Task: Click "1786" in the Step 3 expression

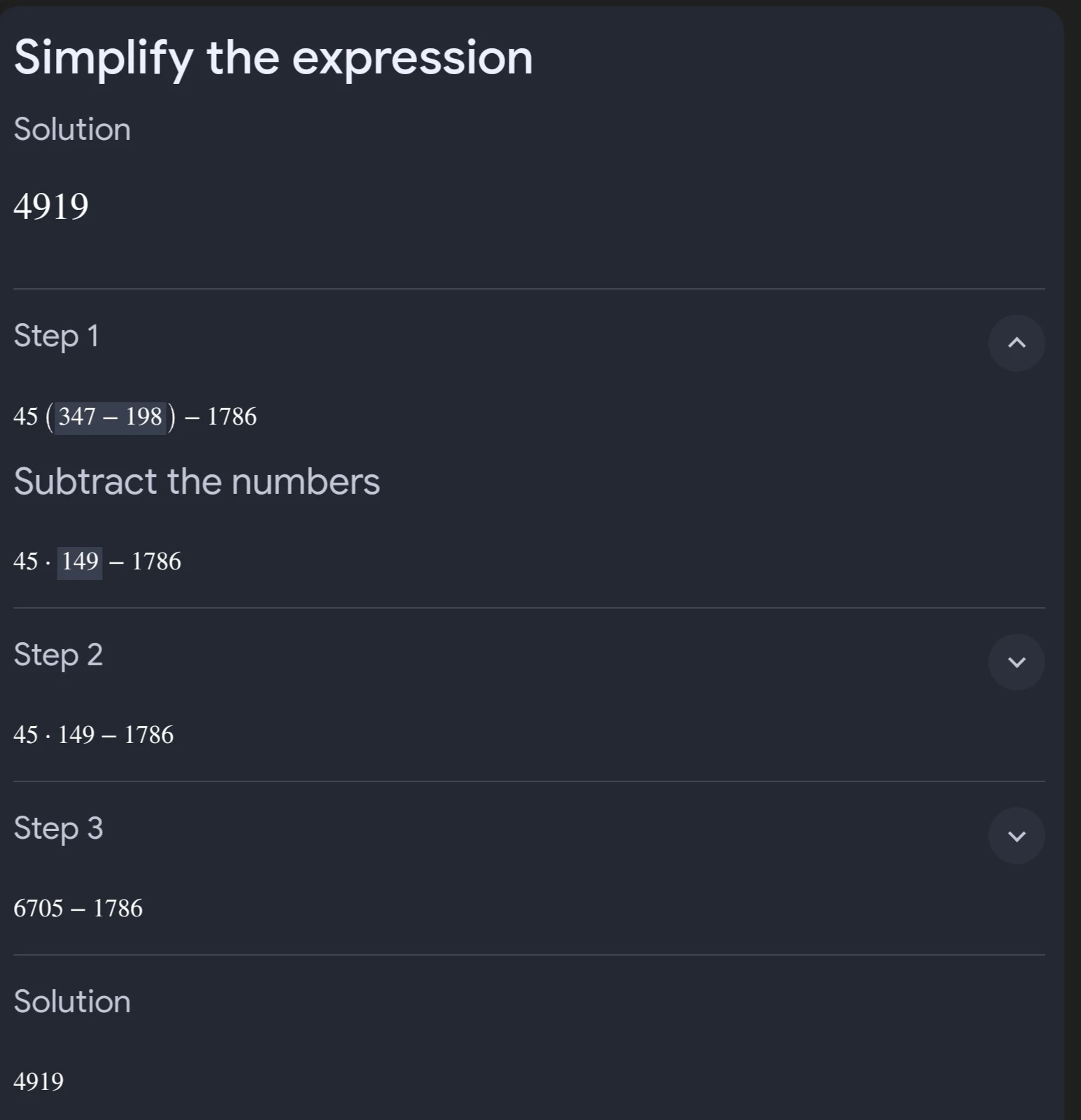Action: click(118, 909)
